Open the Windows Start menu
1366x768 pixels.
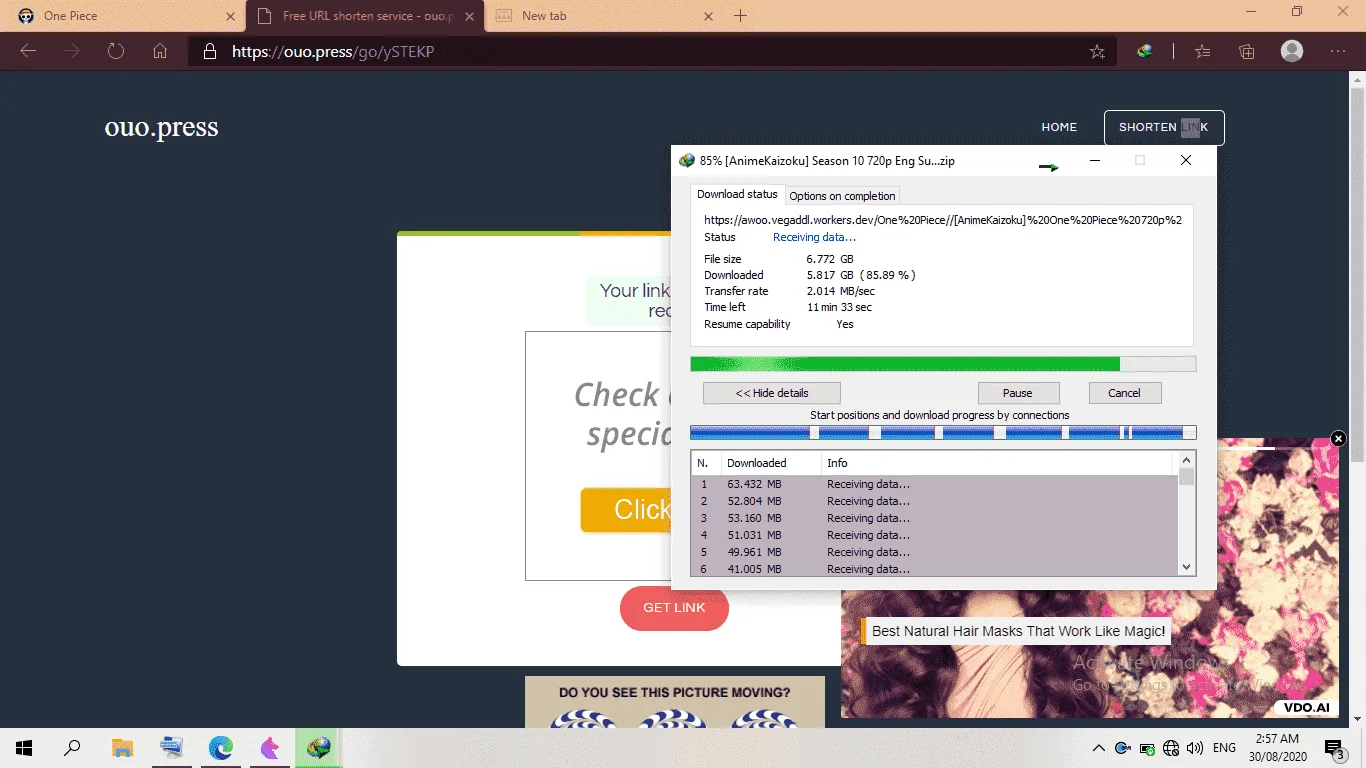(24, 748)
